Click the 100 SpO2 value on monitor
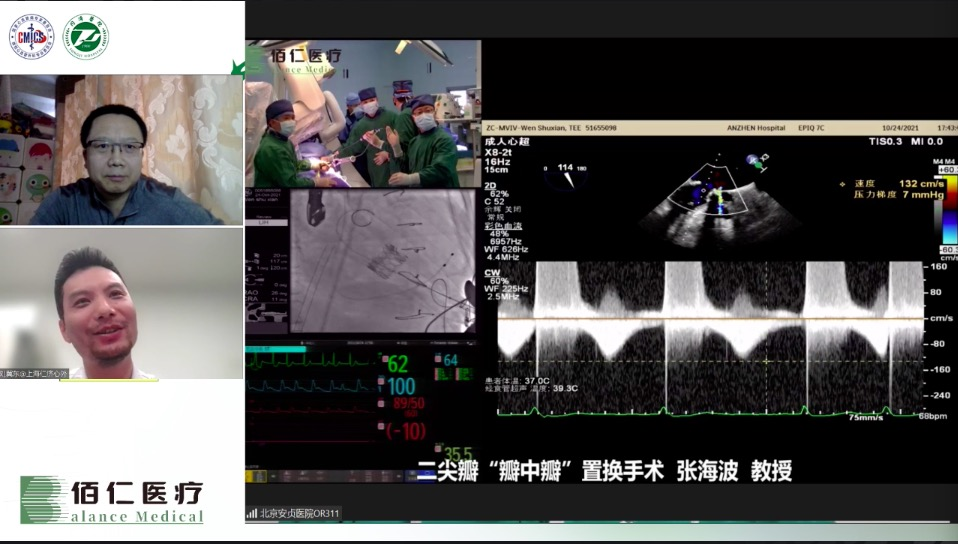This screenshot has height=544, width=958. click(400, 385)
